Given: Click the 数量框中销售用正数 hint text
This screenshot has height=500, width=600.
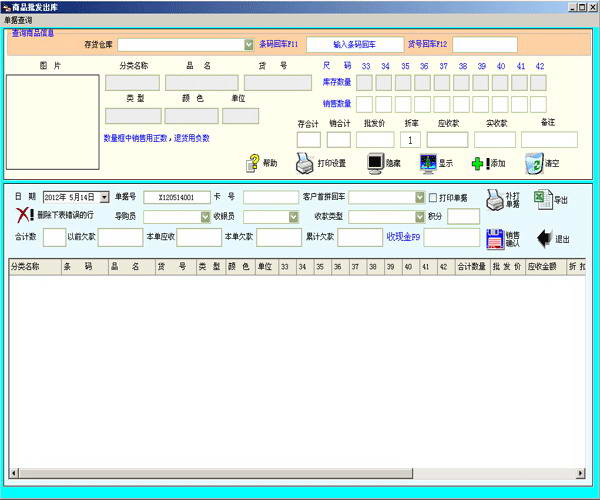Looking at the screenshot, I should click(157, 138).
